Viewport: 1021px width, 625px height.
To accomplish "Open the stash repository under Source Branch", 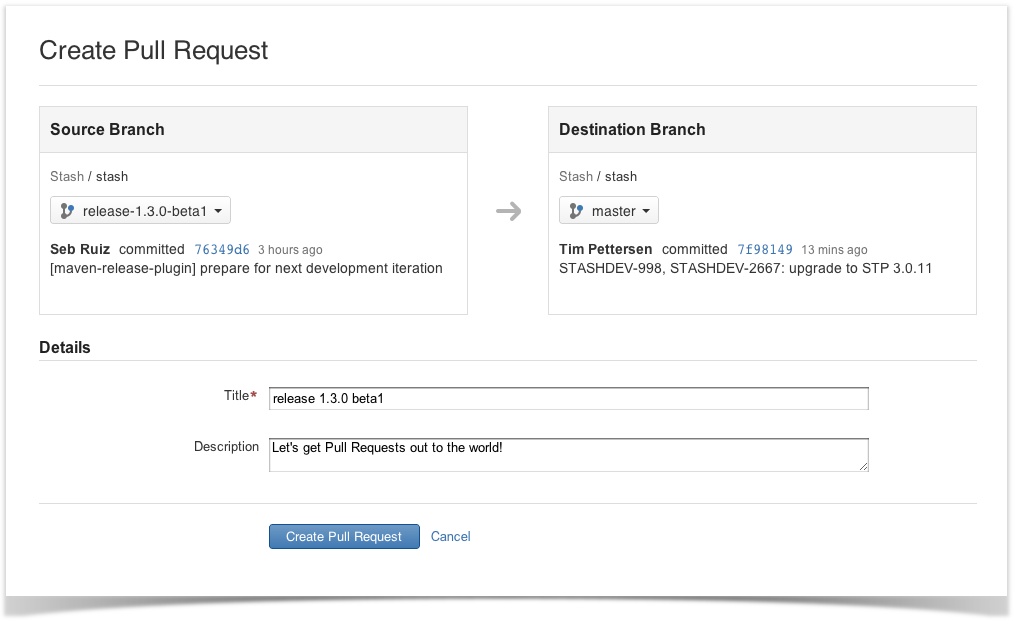I will 112,176.
